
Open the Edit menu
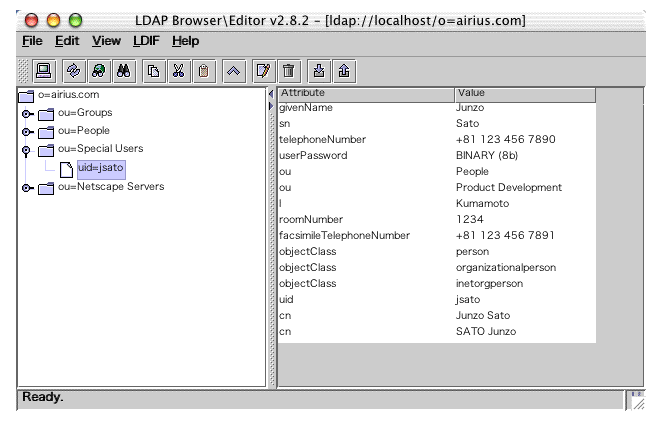[x=67, y=41]
